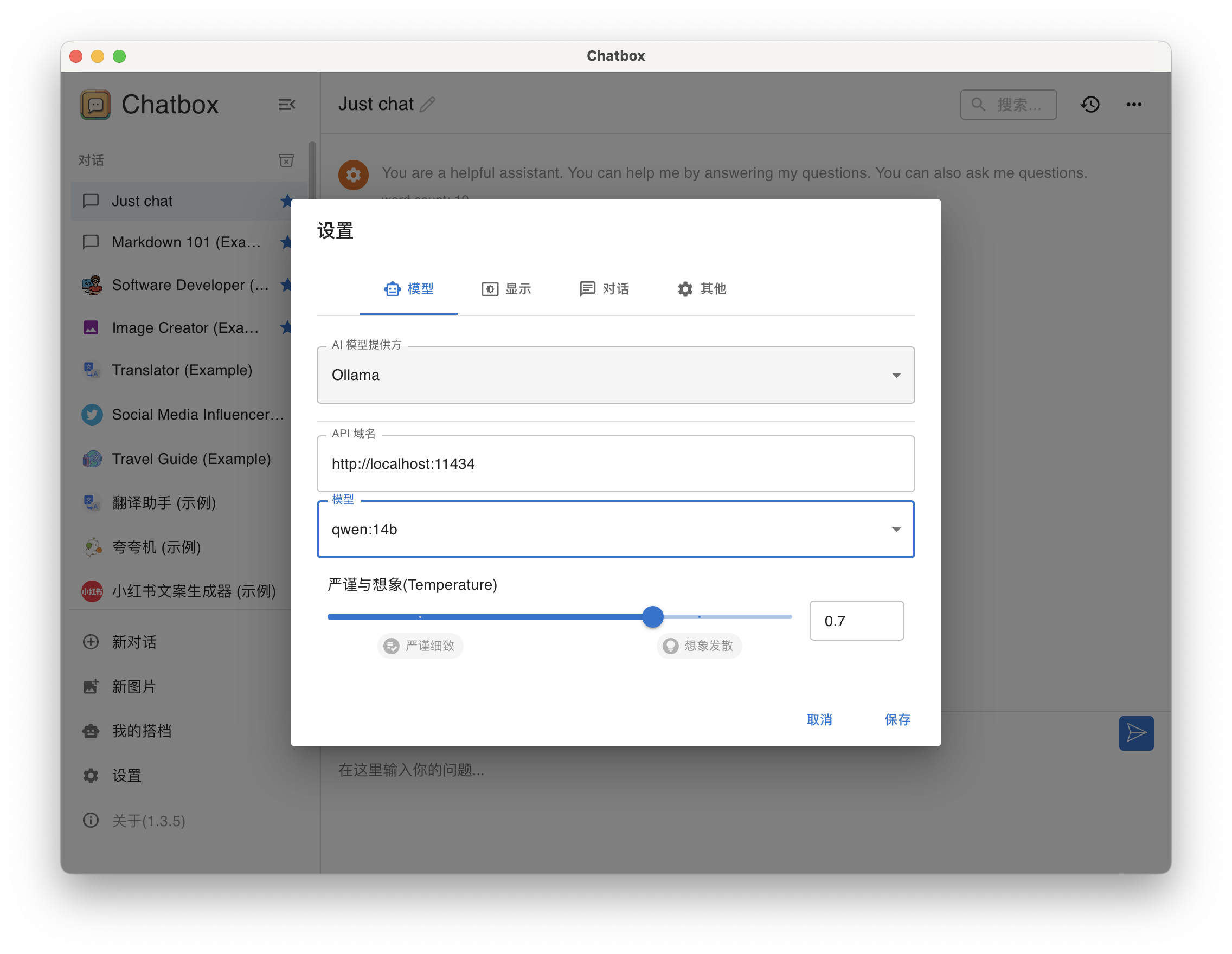Click the 取消 cancel button

pos(819,719)
